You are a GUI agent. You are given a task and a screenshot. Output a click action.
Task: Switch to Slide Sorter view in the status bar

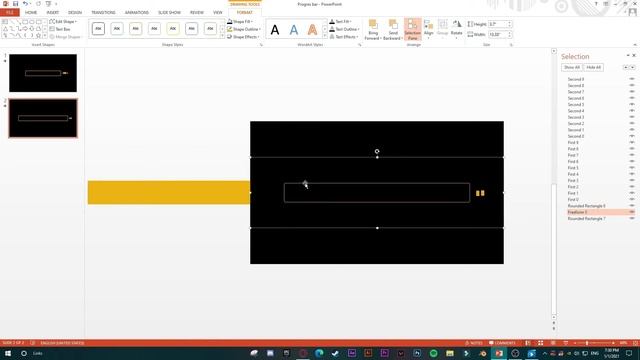coord(540,343)
